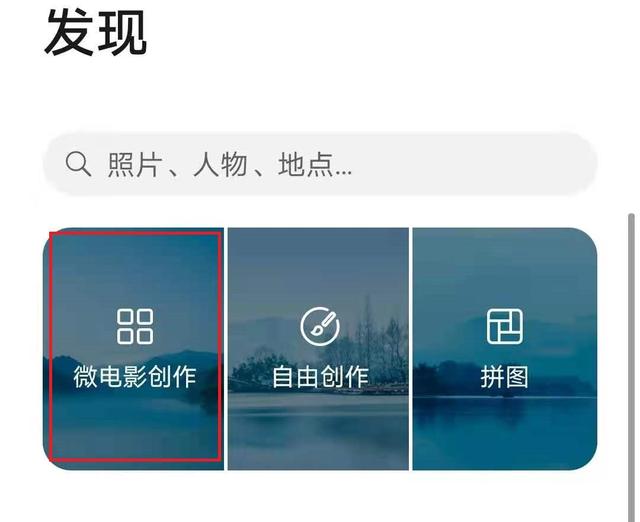Tap the sky above the collage icon

pyautogui.click(x=505, y=265)
